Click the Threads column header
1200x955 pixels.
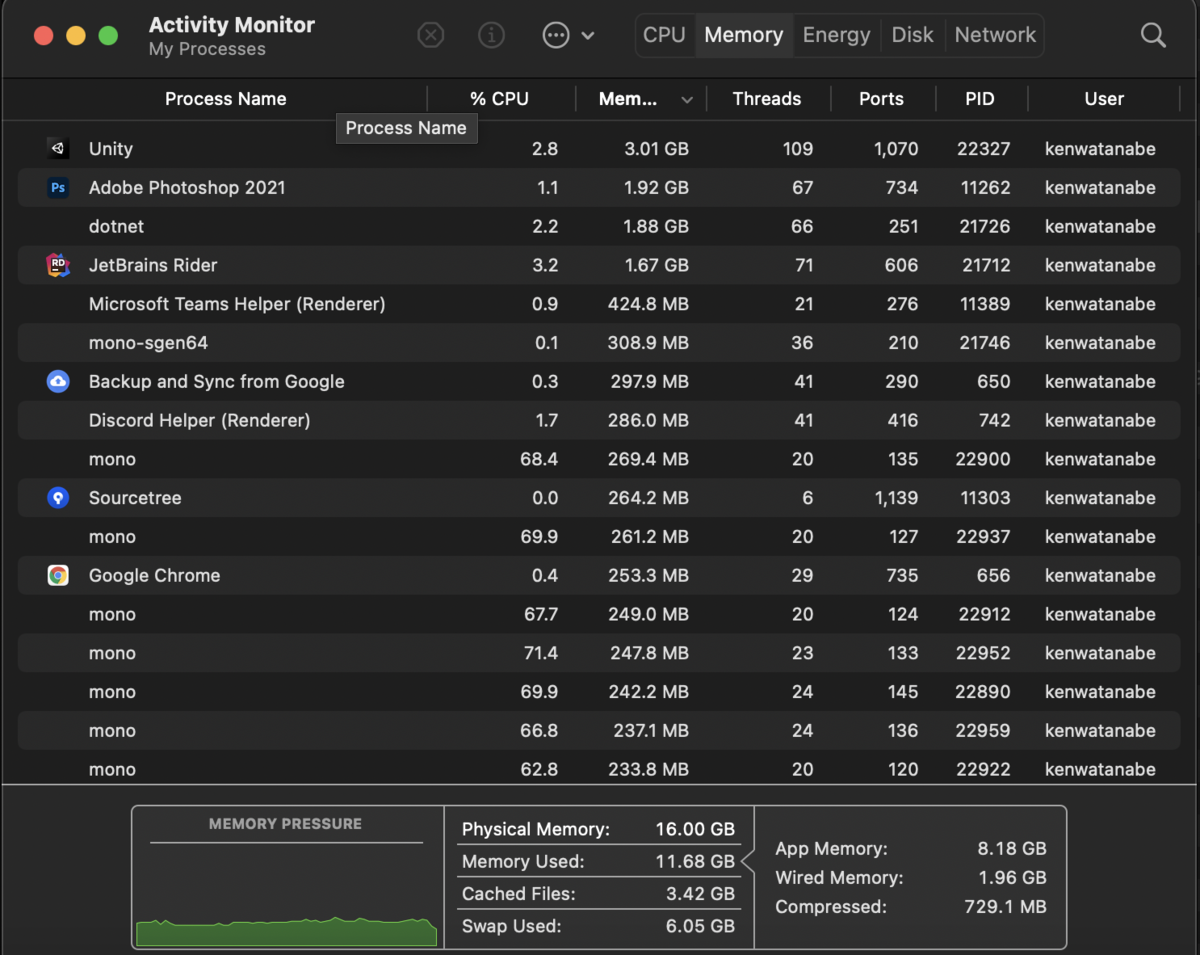[767, 99]
